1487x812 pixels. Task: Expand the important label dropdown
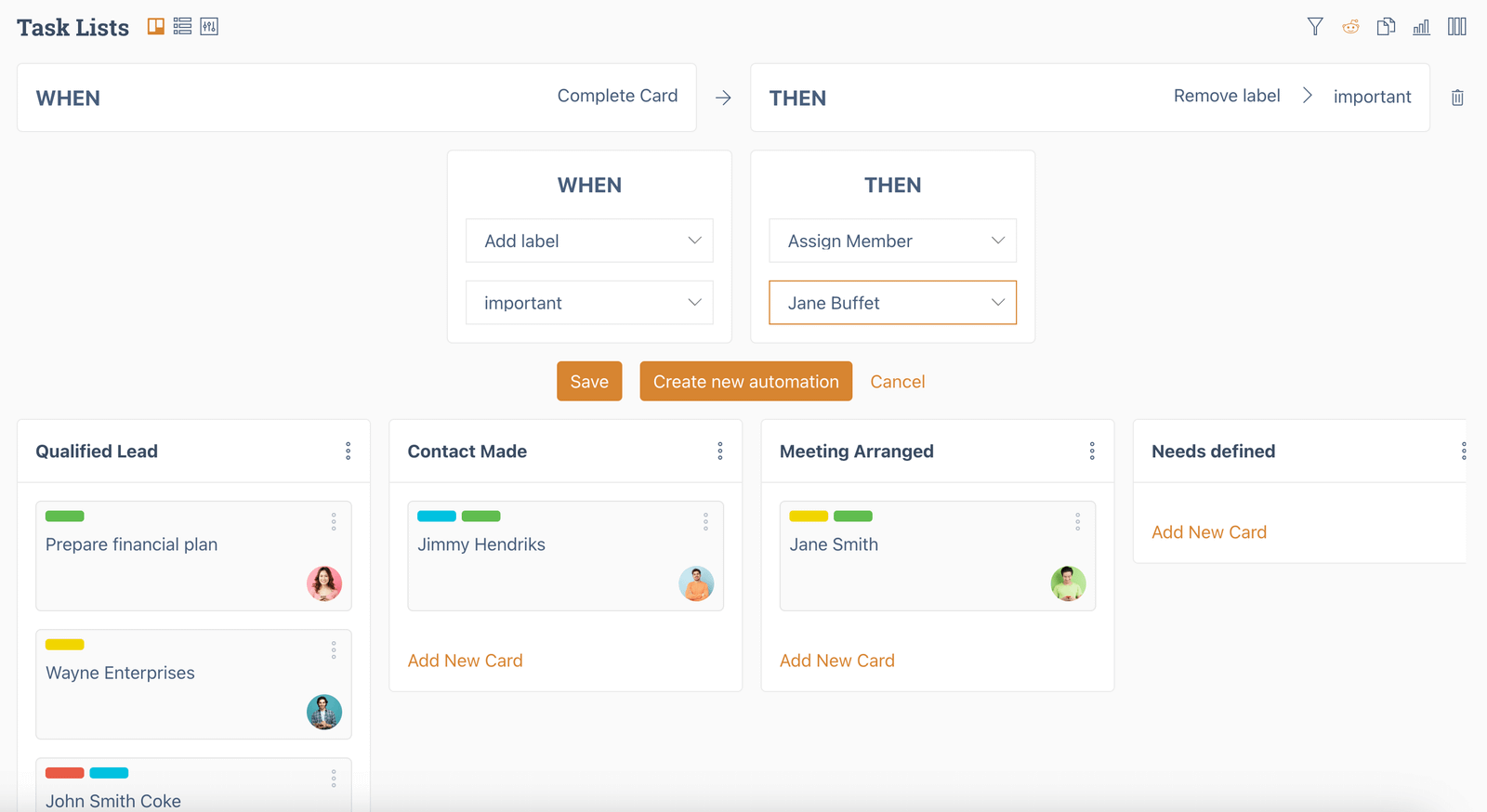click(x=589, y=302)
